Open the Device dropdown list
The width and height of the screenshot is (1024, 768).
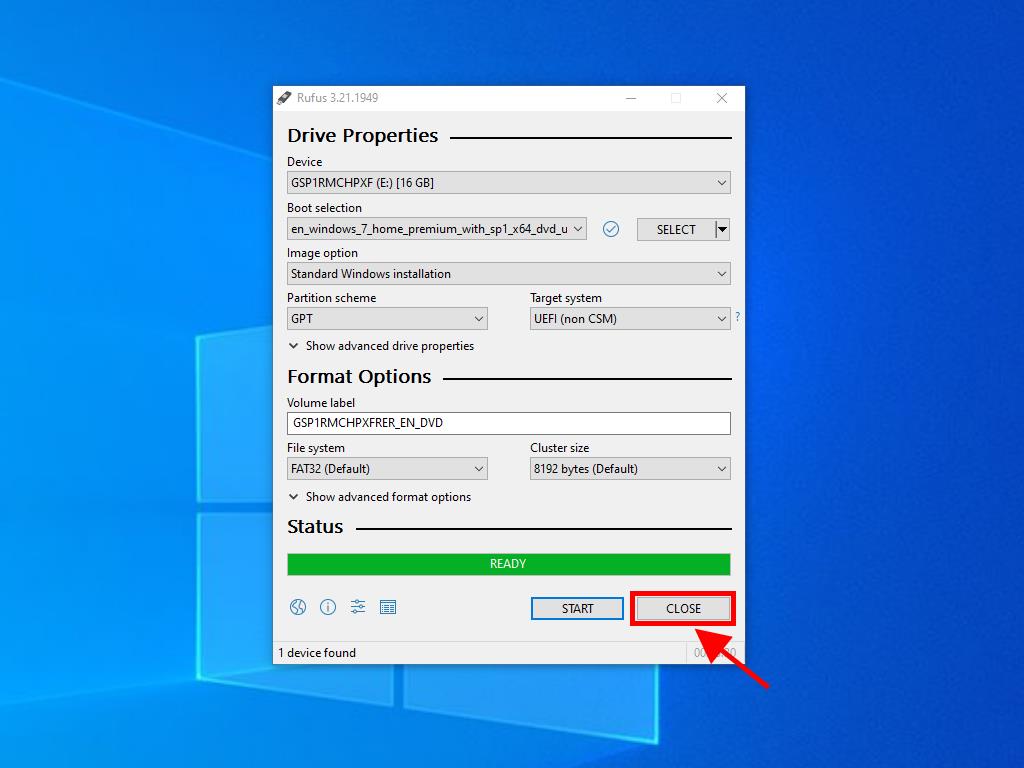tap(508, 183)
